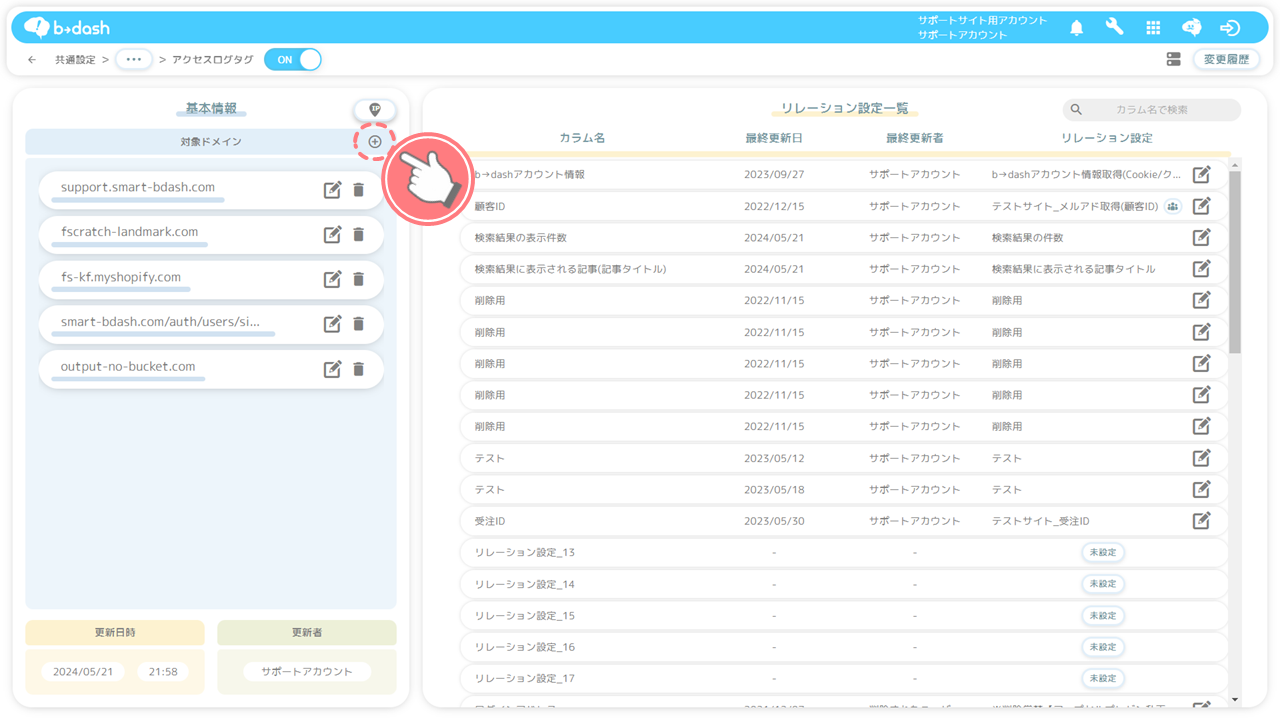Add a new target domain with plus icon

(375, 142)
